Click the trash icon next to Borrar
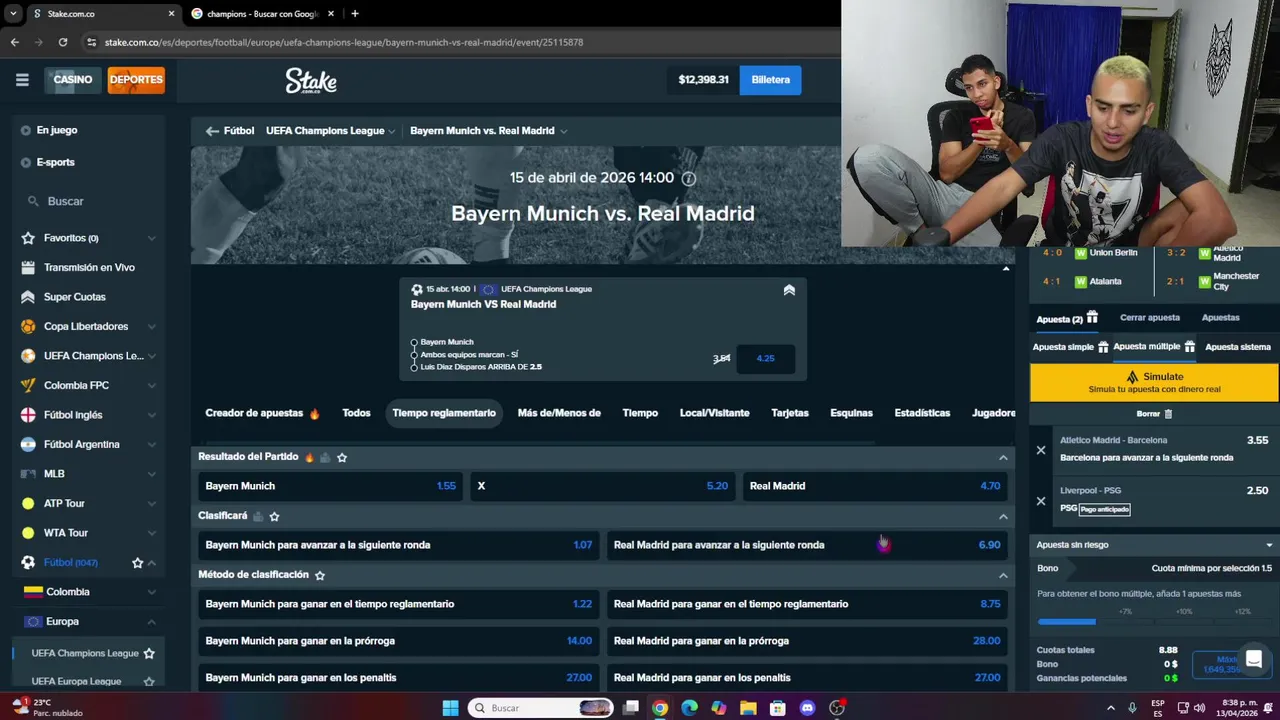This screenshot has height=720, width=1280. 1168,414
